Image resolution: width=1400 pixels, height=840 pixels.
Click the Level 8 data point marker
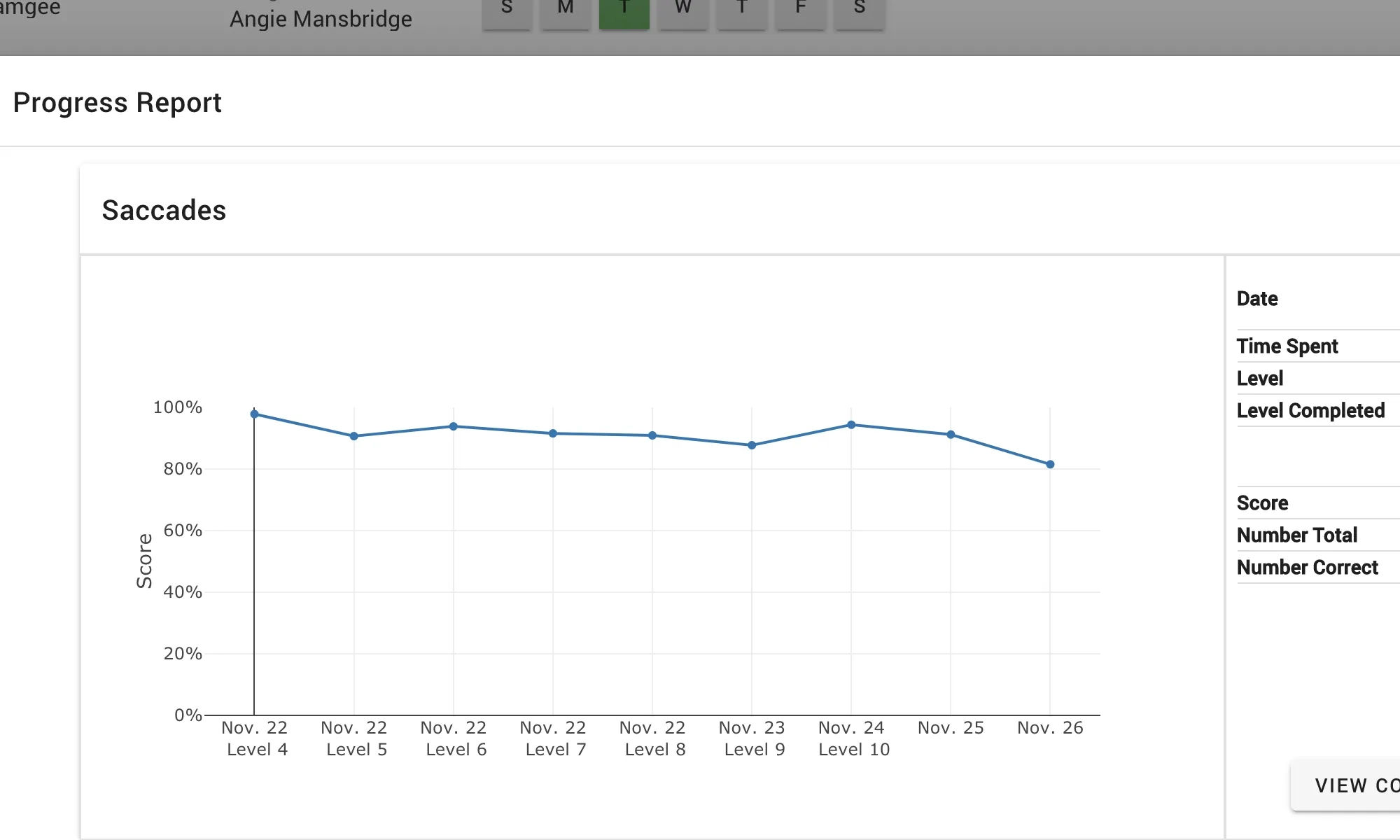tap(652, 435)
